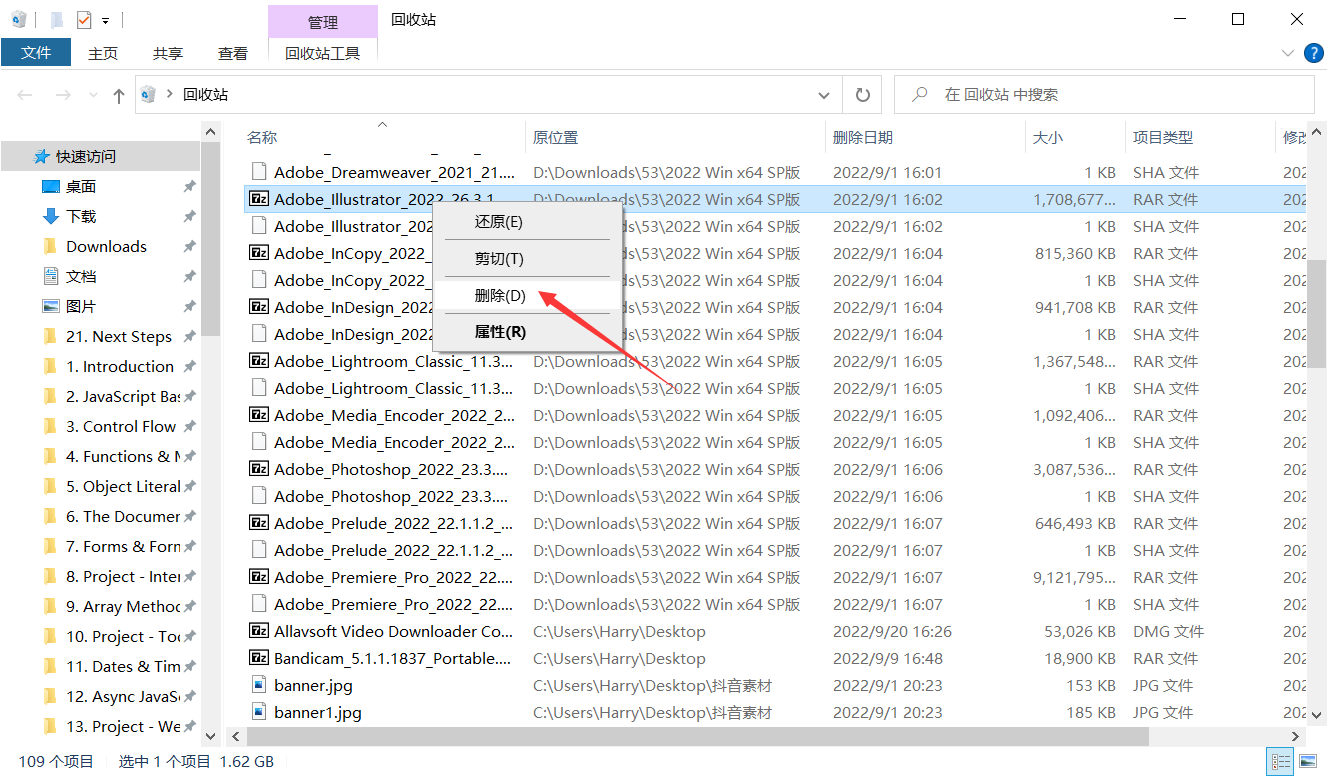Go back with the left arrow
This screenshot has height=777, width=1328.
(x=26, y=95)
